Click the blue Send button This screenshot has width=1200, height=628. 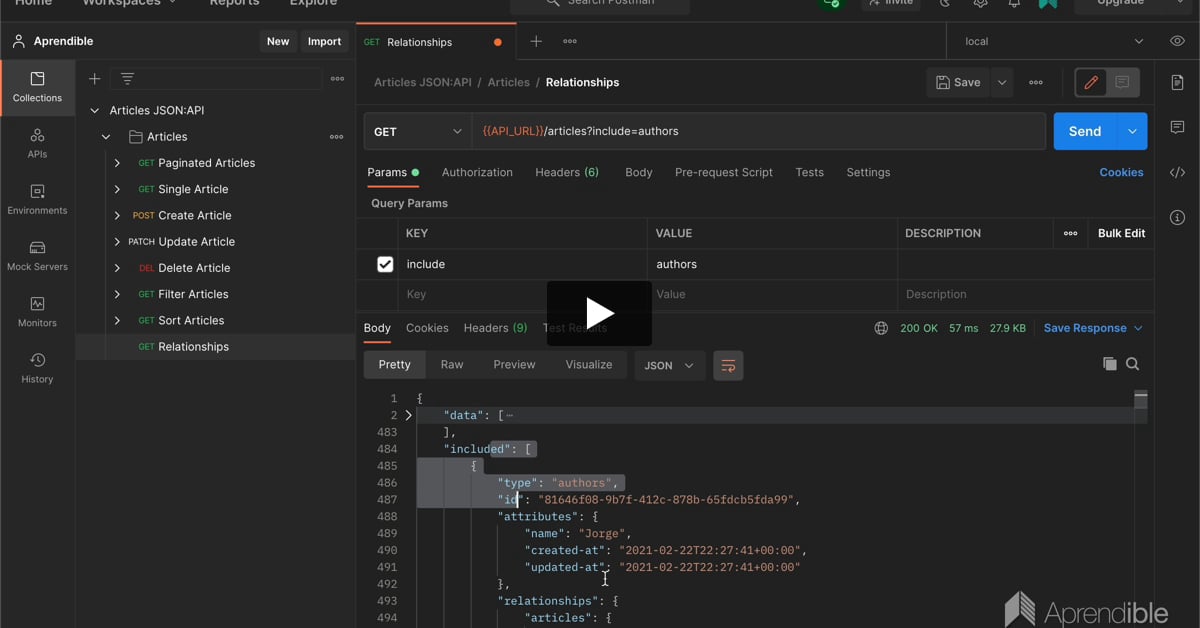(1084, 131)
